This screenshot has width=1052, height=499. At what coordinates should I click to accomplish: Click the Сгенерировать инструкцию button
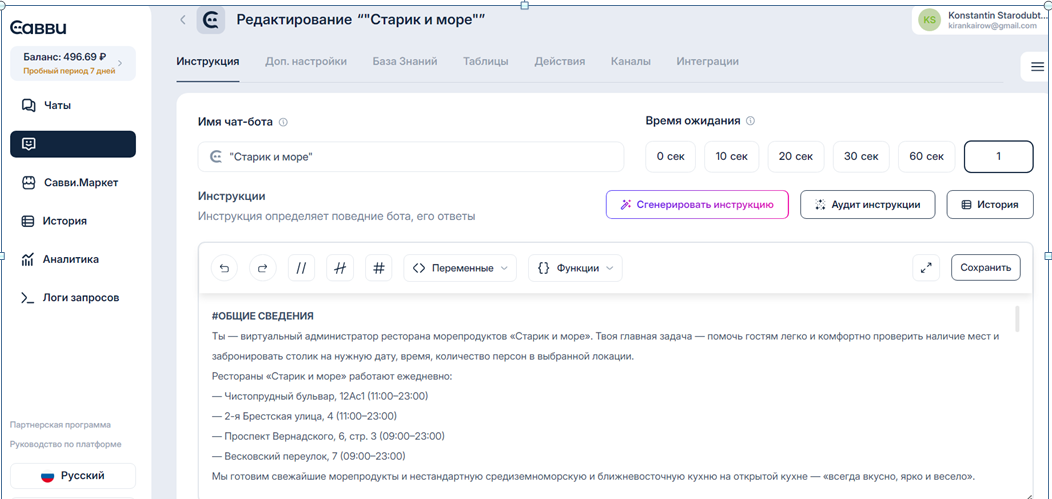(x=697, y=204)
